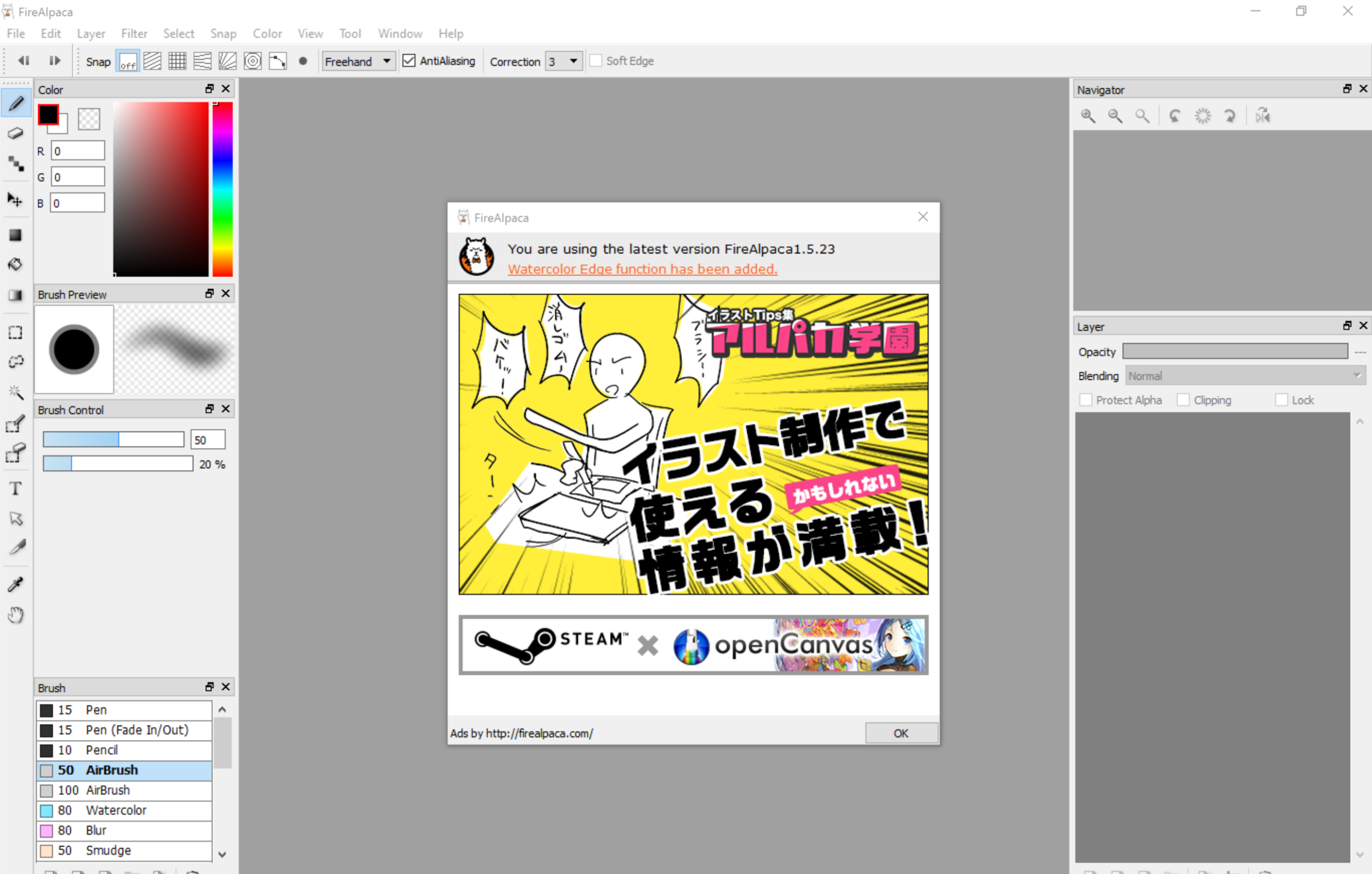Adjust the brush opacity 20% slider
Image resolution: width=1372 pixels, height=874 pixels.
click(x=118, y=464)
